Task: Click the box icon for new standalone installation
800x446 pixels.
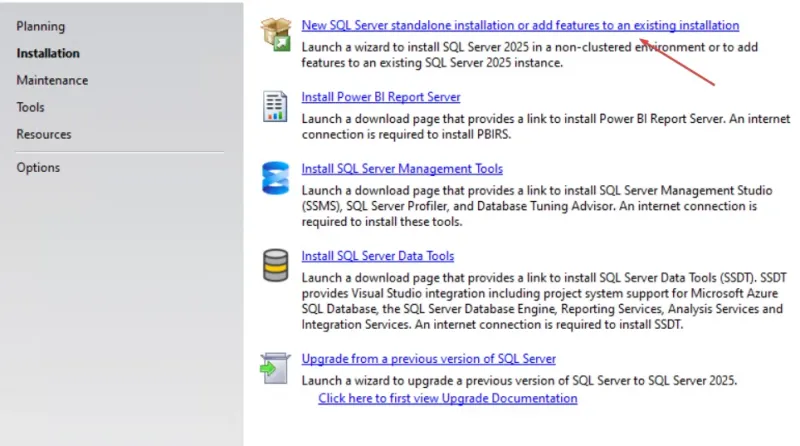Action: [x=275, y=34]
